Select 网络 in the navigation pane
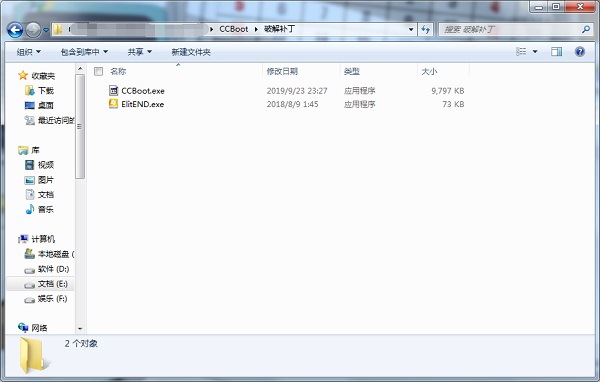 [39, 328]
